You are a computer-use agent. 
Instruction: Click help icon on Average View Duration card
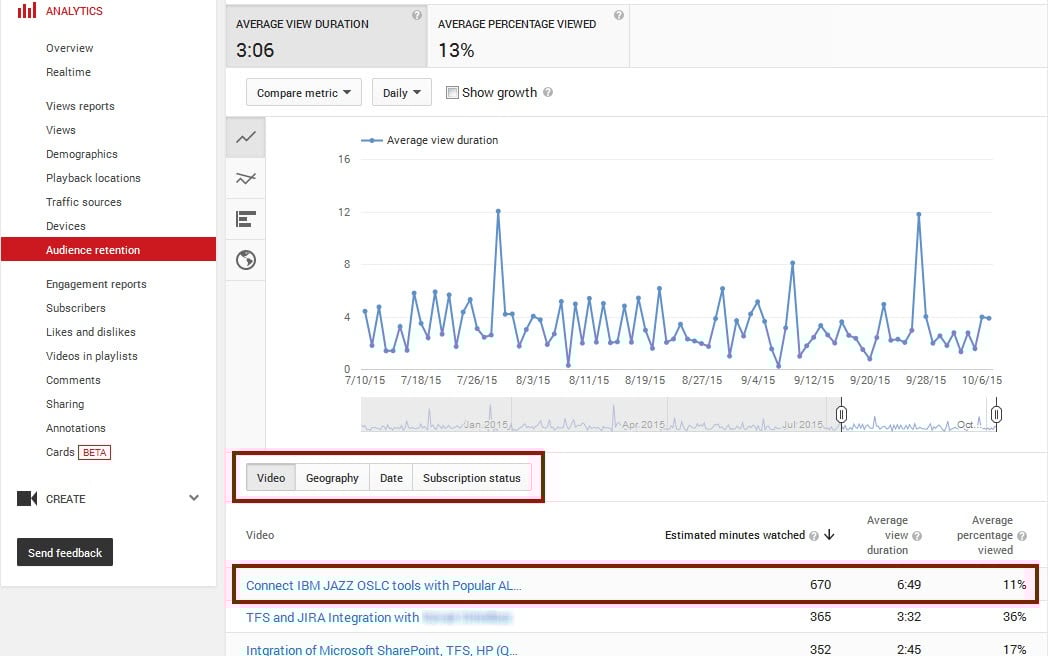[x=417, y=15]
